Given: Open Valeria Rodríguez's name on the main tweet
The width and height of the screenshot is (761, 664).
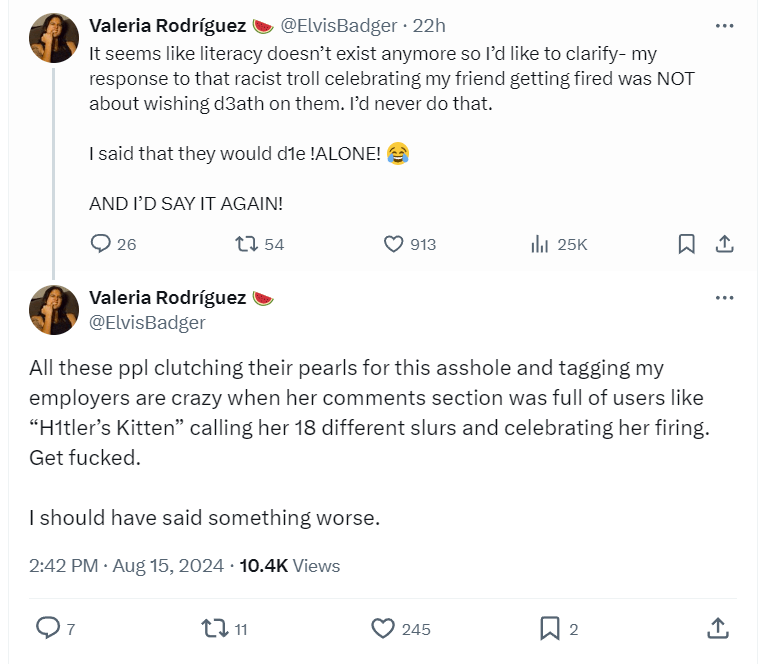Looking at the screenshot, I should click(x=167, y=298).
